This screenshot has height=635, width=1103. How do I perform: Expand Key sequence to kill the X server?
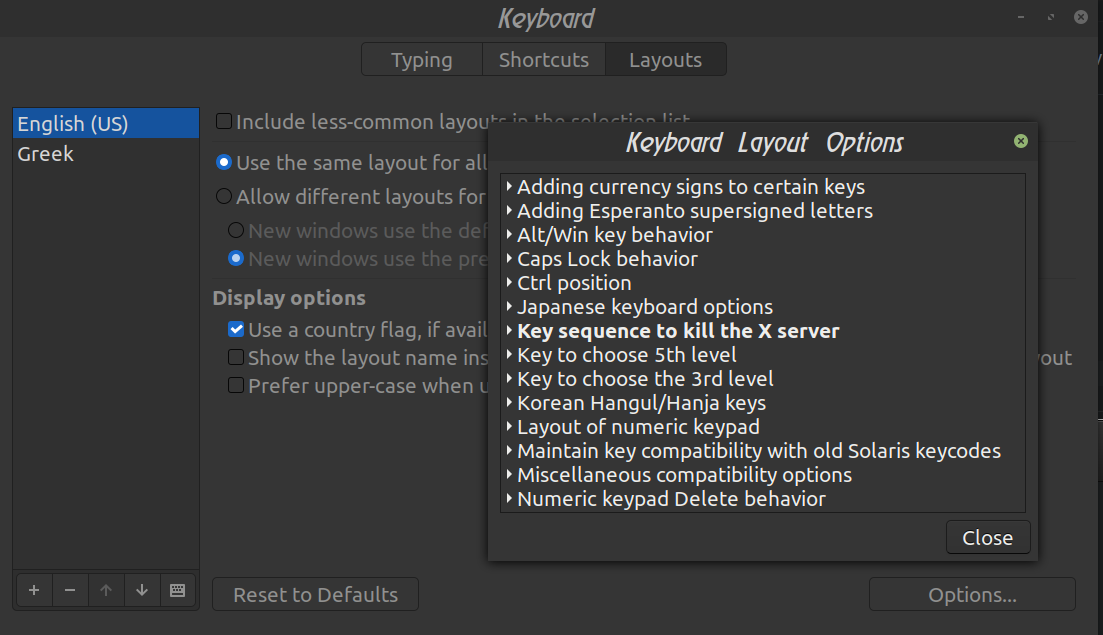(x=509, y=331)
